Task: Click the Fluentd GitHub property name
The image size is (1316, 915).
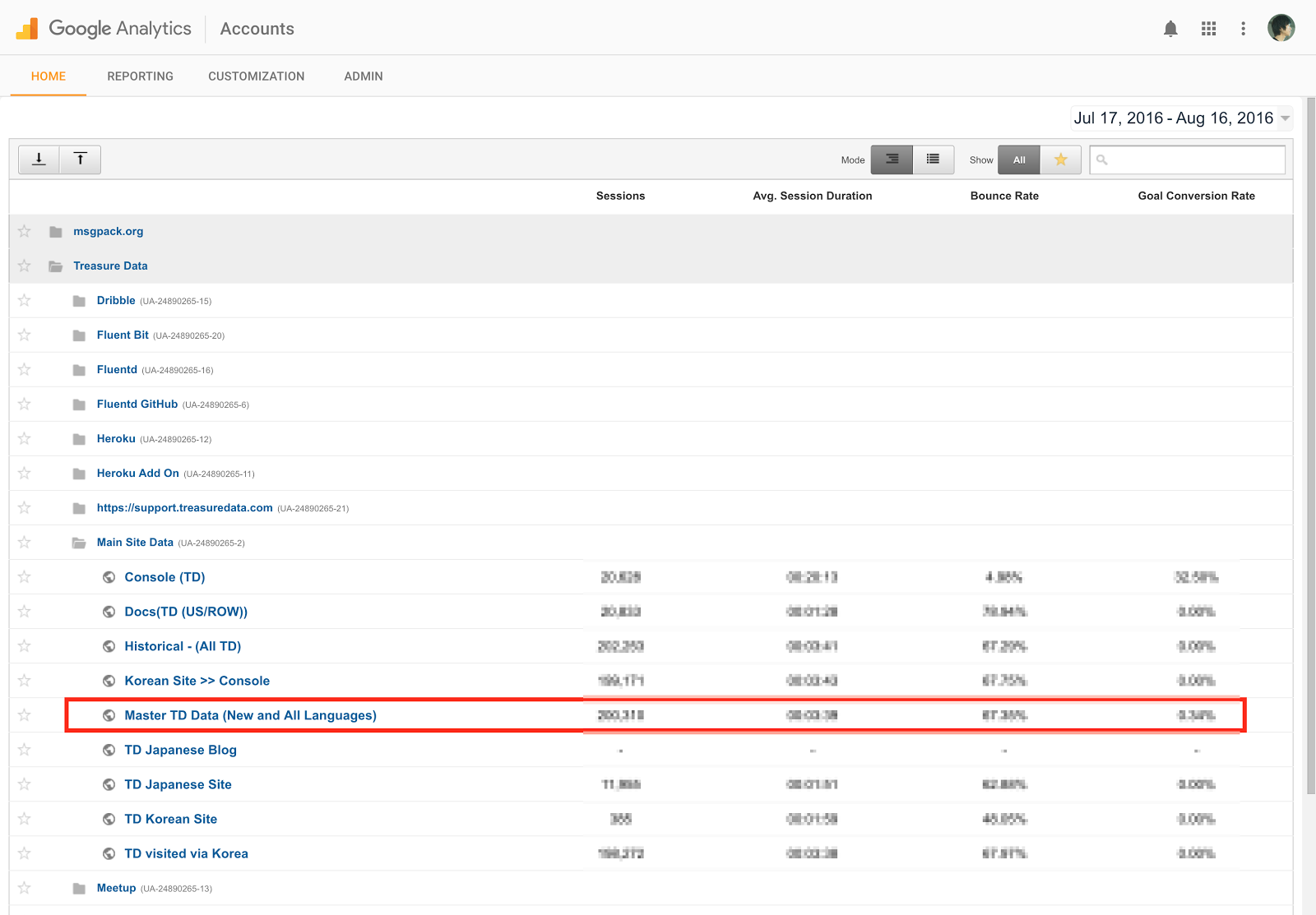Action: [137, 404]
